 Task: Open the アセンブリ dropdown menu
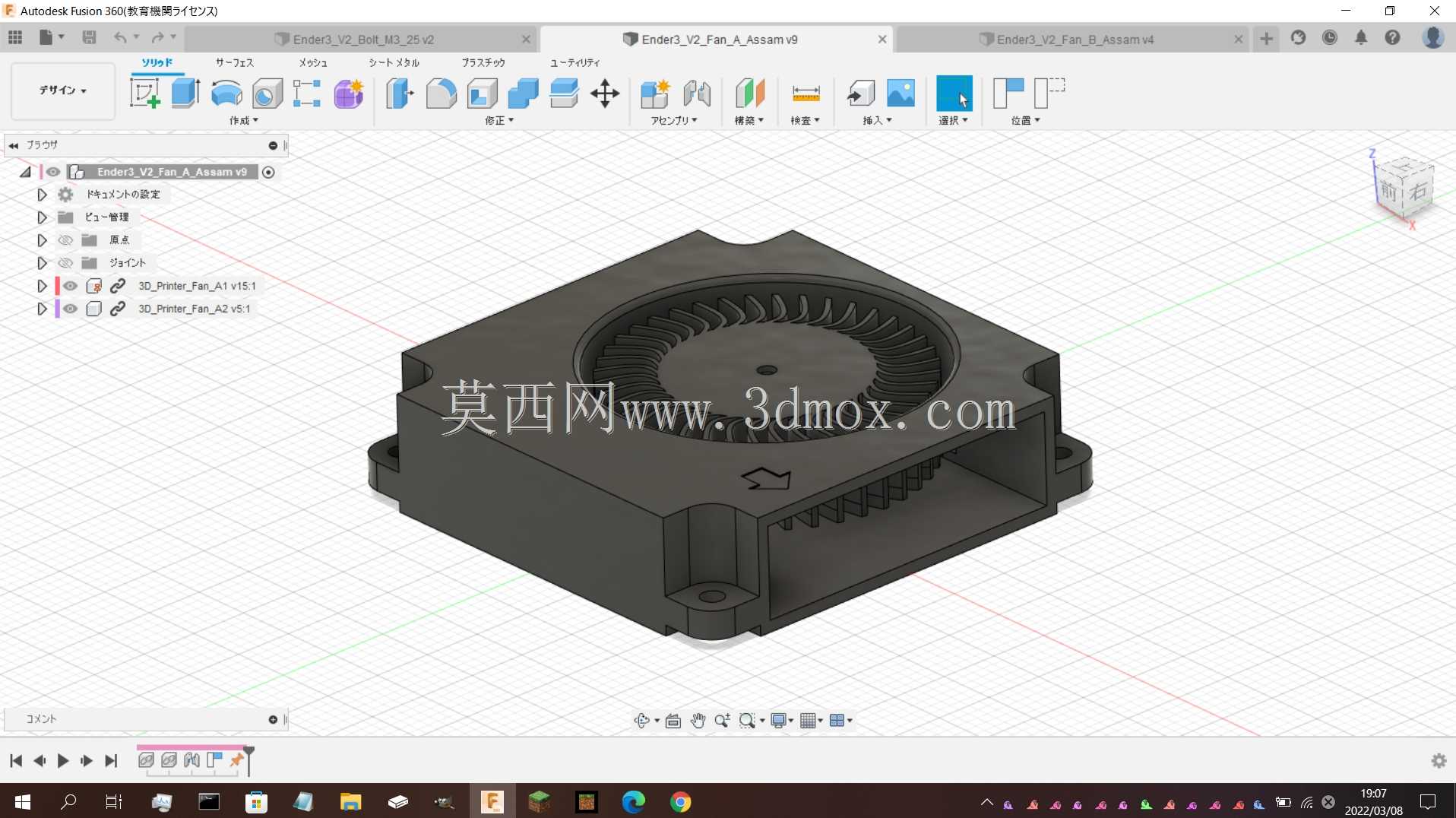click(x=674, y=121)
